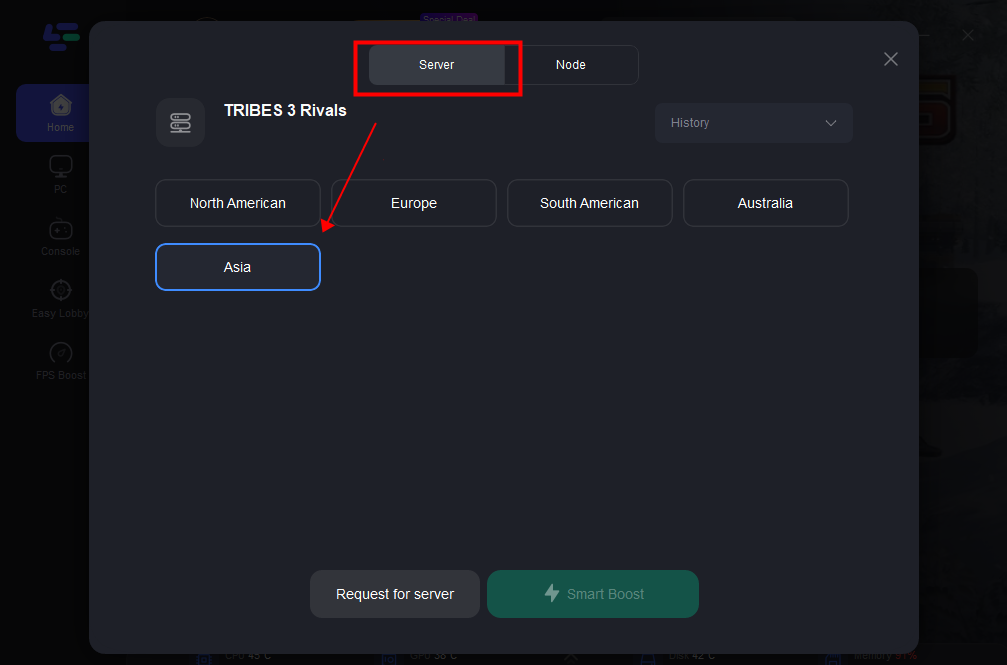The width and height of the screenshot is (1007, 665).
Task: Switch to the Node tab
Action: tap(570, 64)
